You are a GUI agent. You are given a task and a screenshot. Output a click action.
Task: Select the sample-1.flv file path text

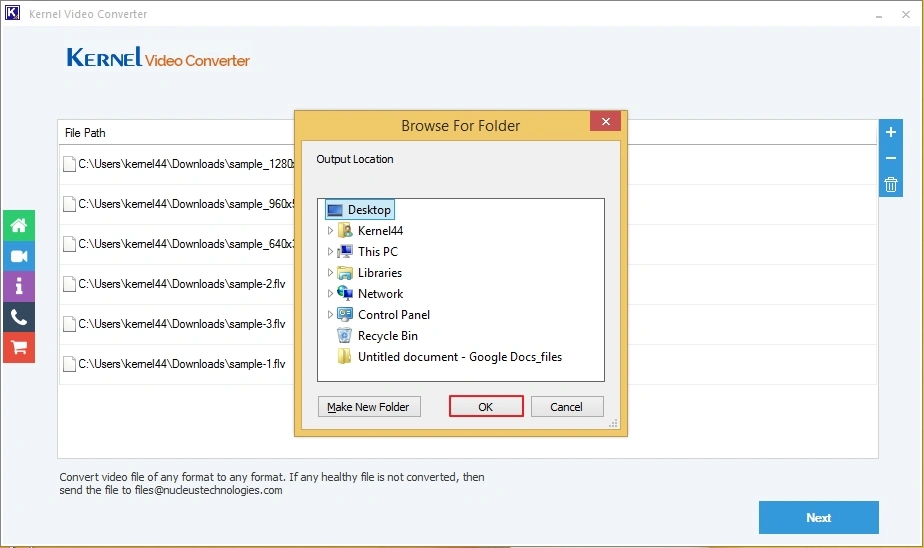coord(182,364)
